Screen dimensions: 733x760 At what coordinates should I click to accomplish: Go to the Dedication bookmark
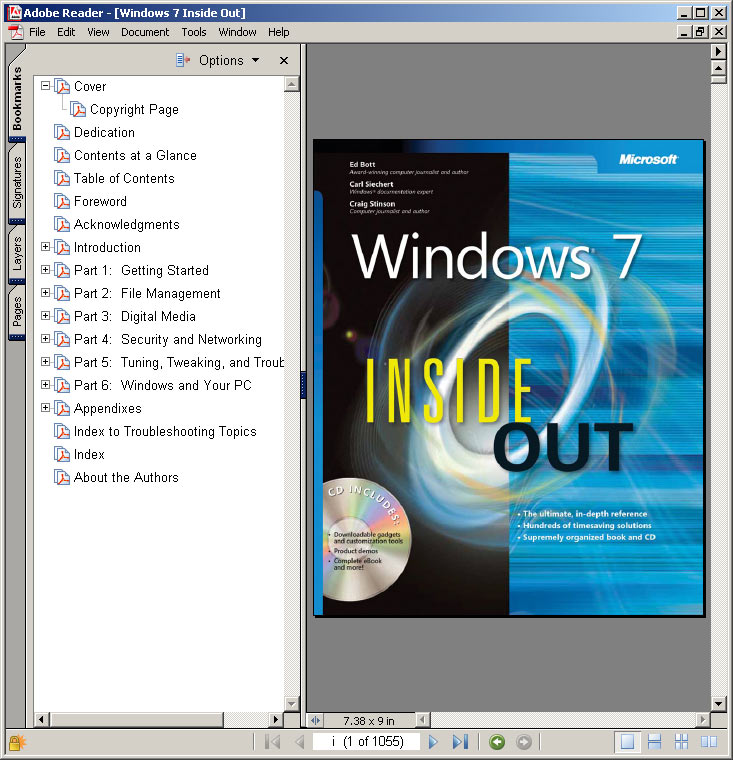[x=104, y=132]
